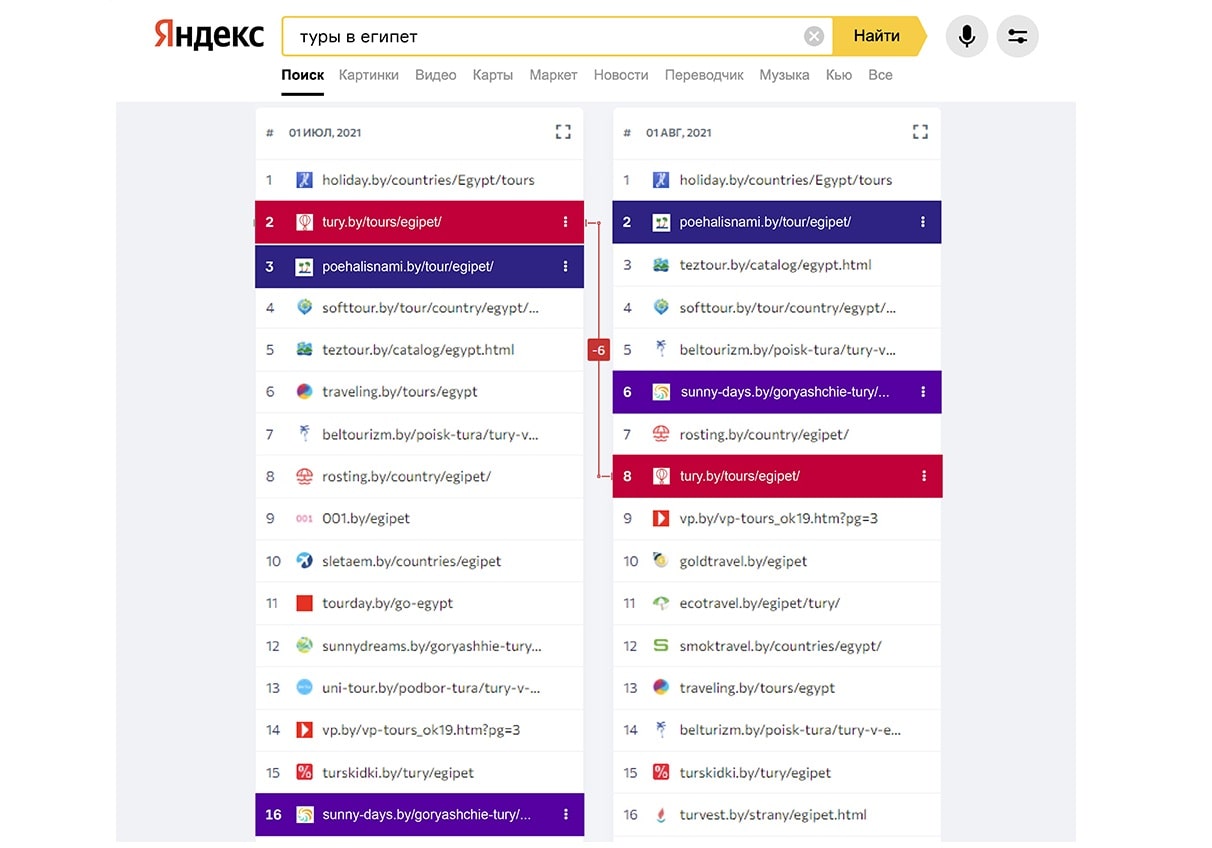Open three-dot menu for sunny-days.by in August list
Screen dimensions: 1212x848
923,392
